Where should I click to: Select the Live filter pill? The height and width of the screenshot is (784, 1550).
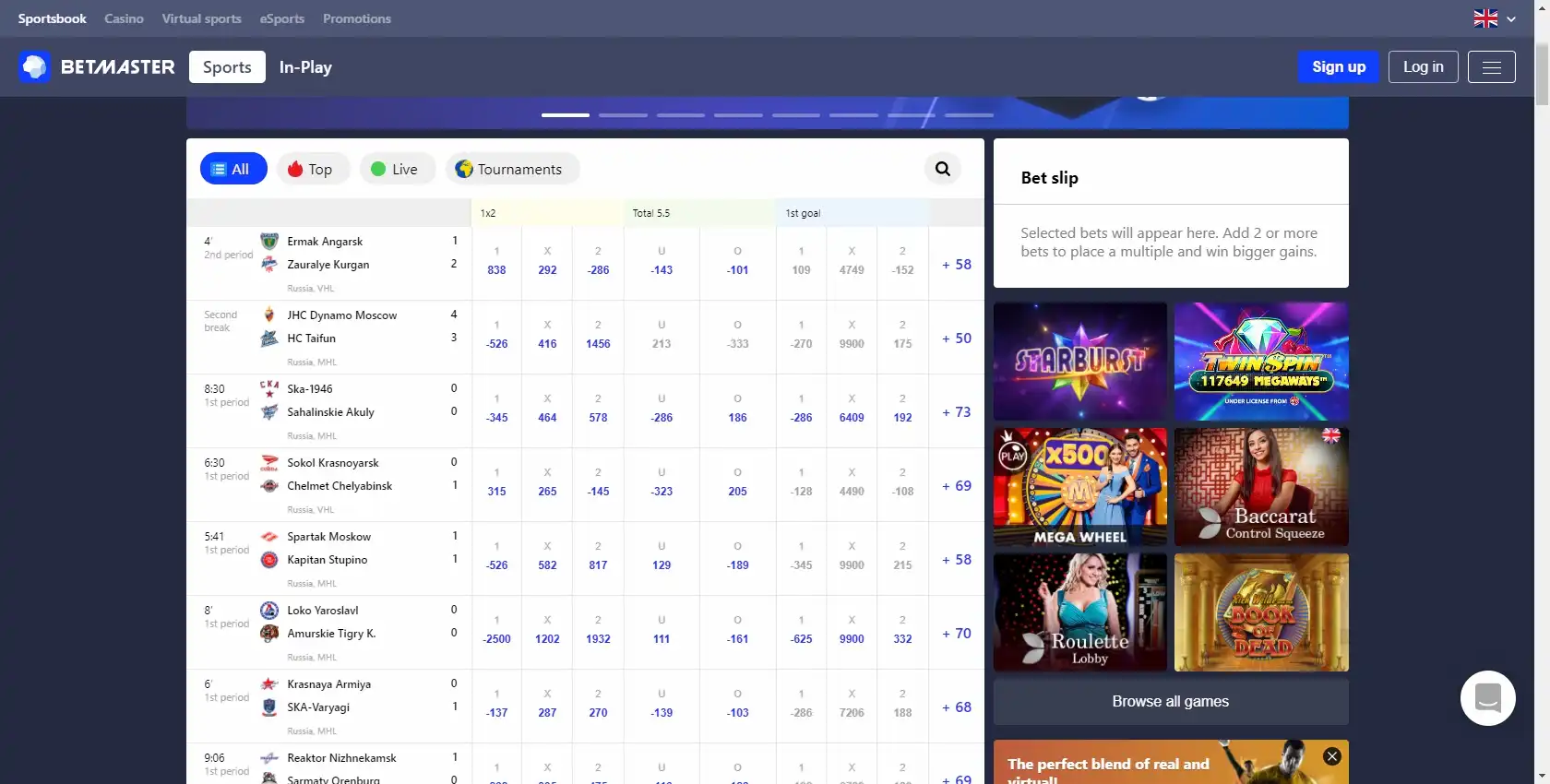(397, 169)
